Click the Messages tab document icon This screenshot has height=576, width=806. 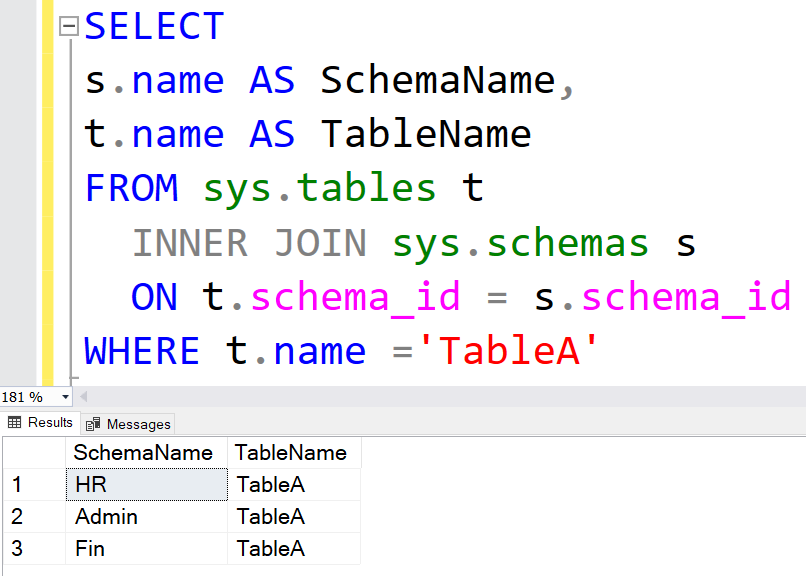[91, 424]
